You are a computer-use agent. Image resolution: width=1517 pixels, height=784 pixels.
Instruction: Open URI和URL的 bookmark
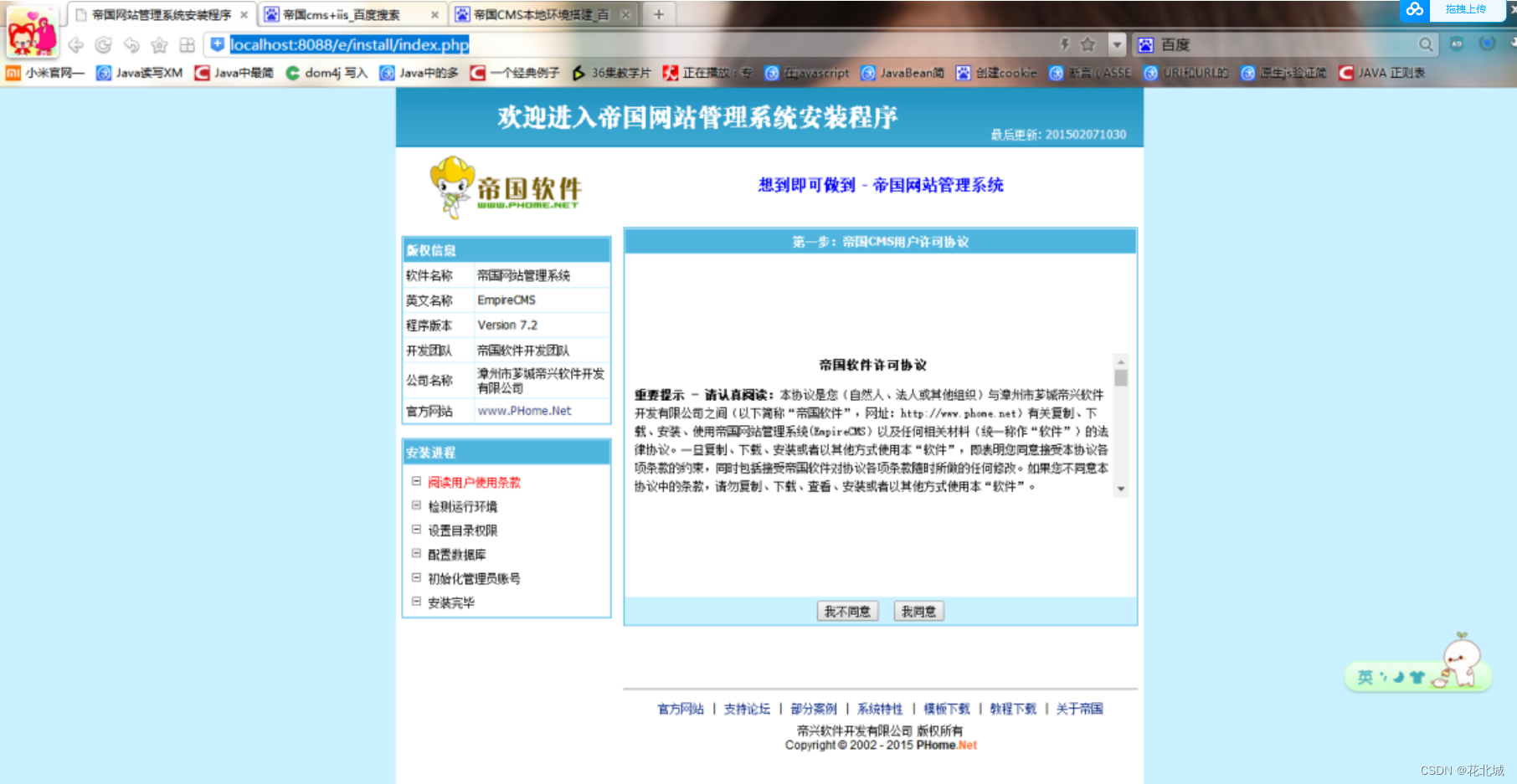click(x=1187, y=73)
